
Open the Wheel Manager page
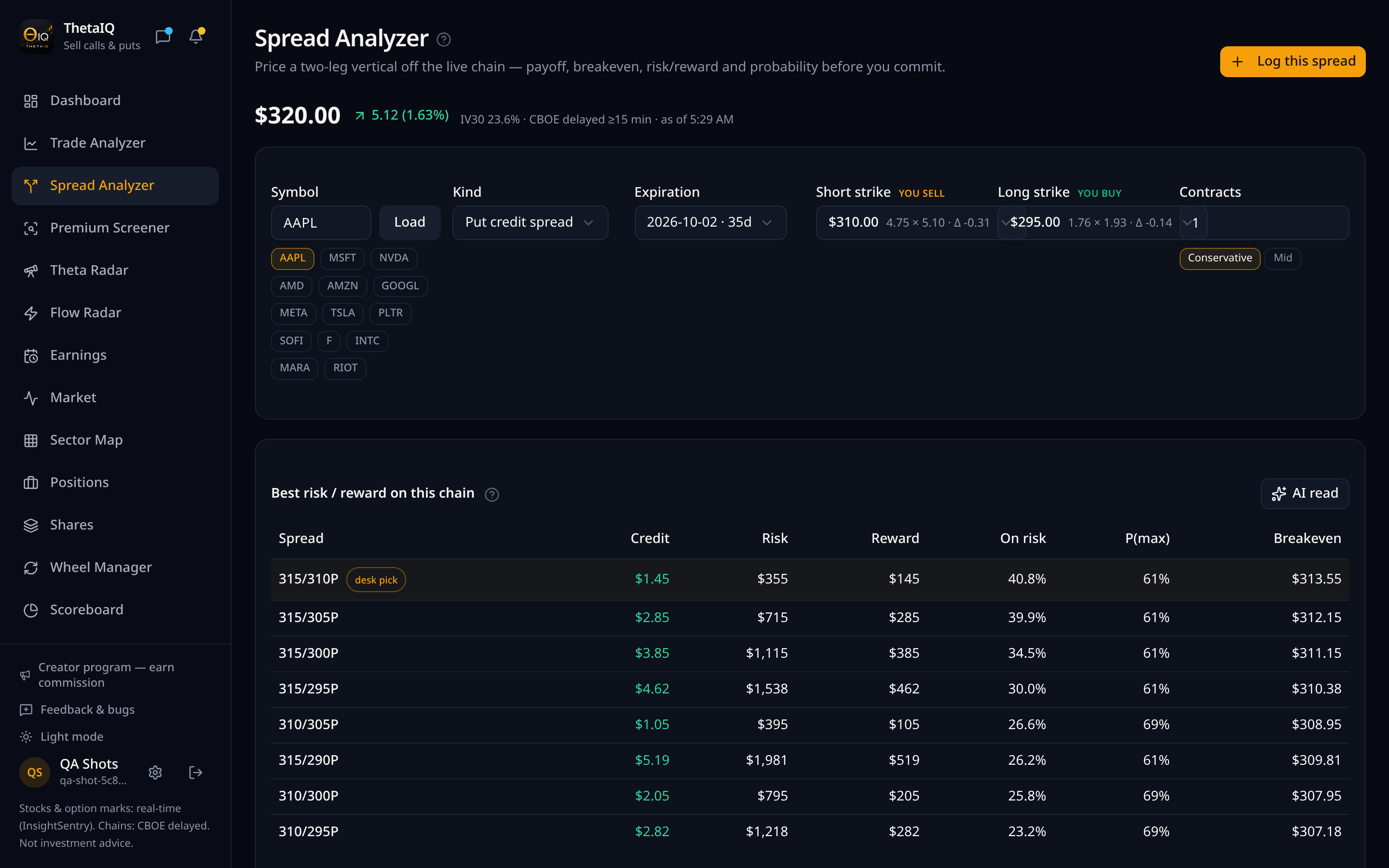[x=115, y=568]
